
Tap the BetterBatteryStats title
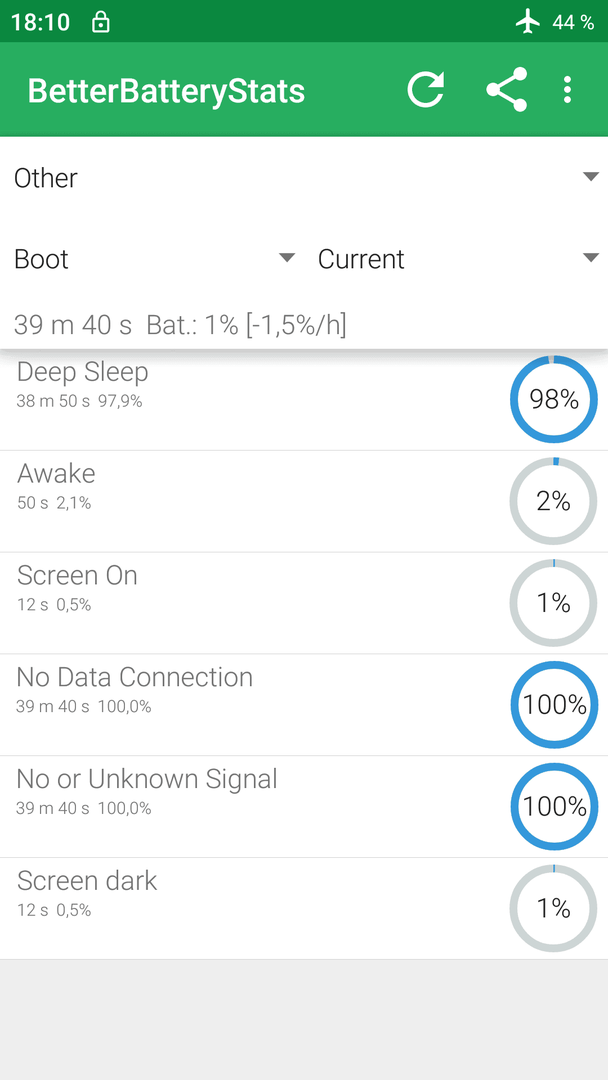pos(166,91)
